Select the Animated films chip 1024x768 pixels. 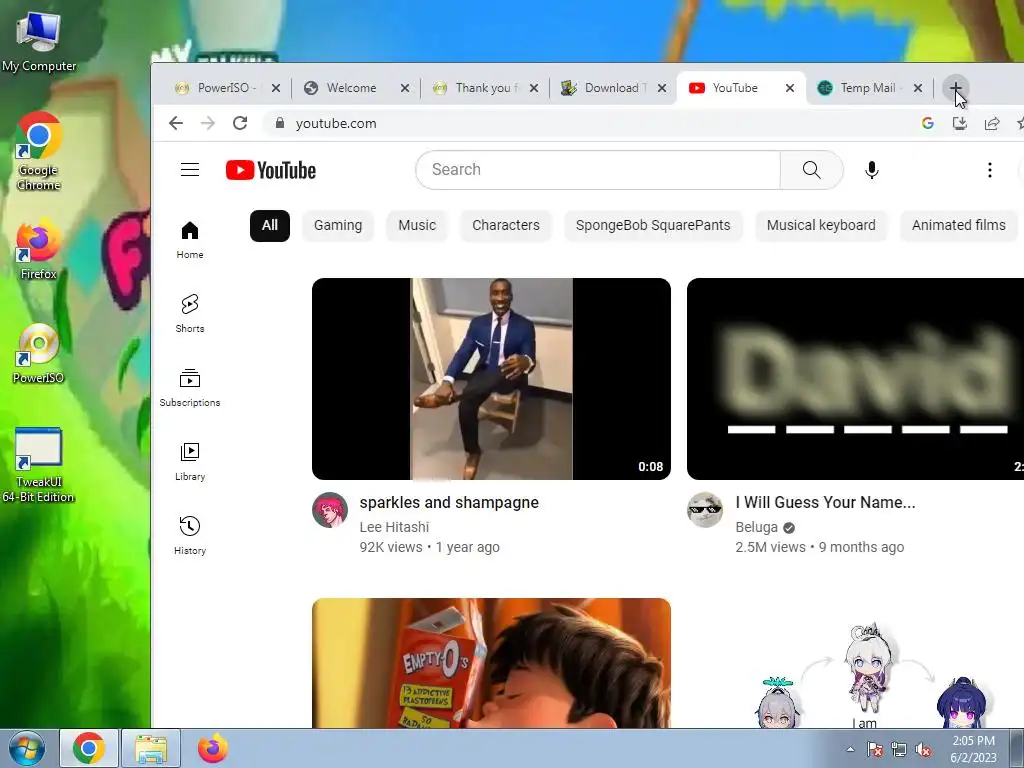958,225
